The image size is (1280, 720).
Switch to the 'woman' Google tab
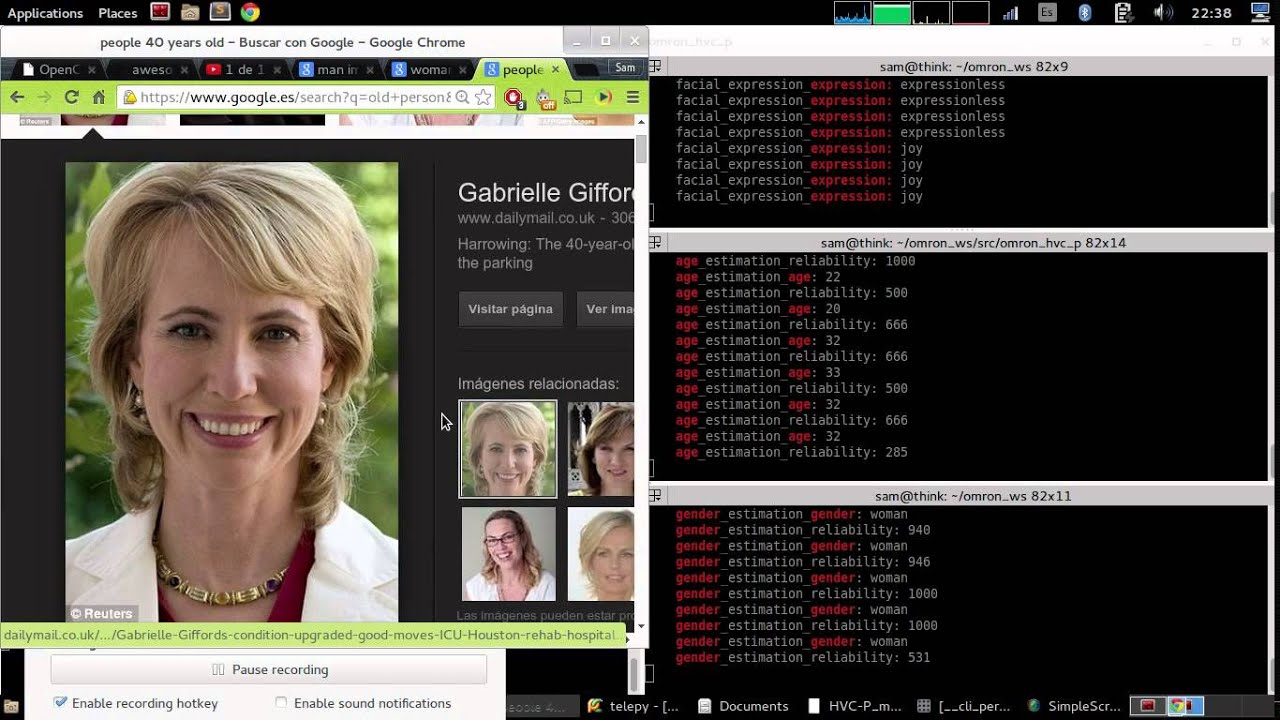point(430,69)
